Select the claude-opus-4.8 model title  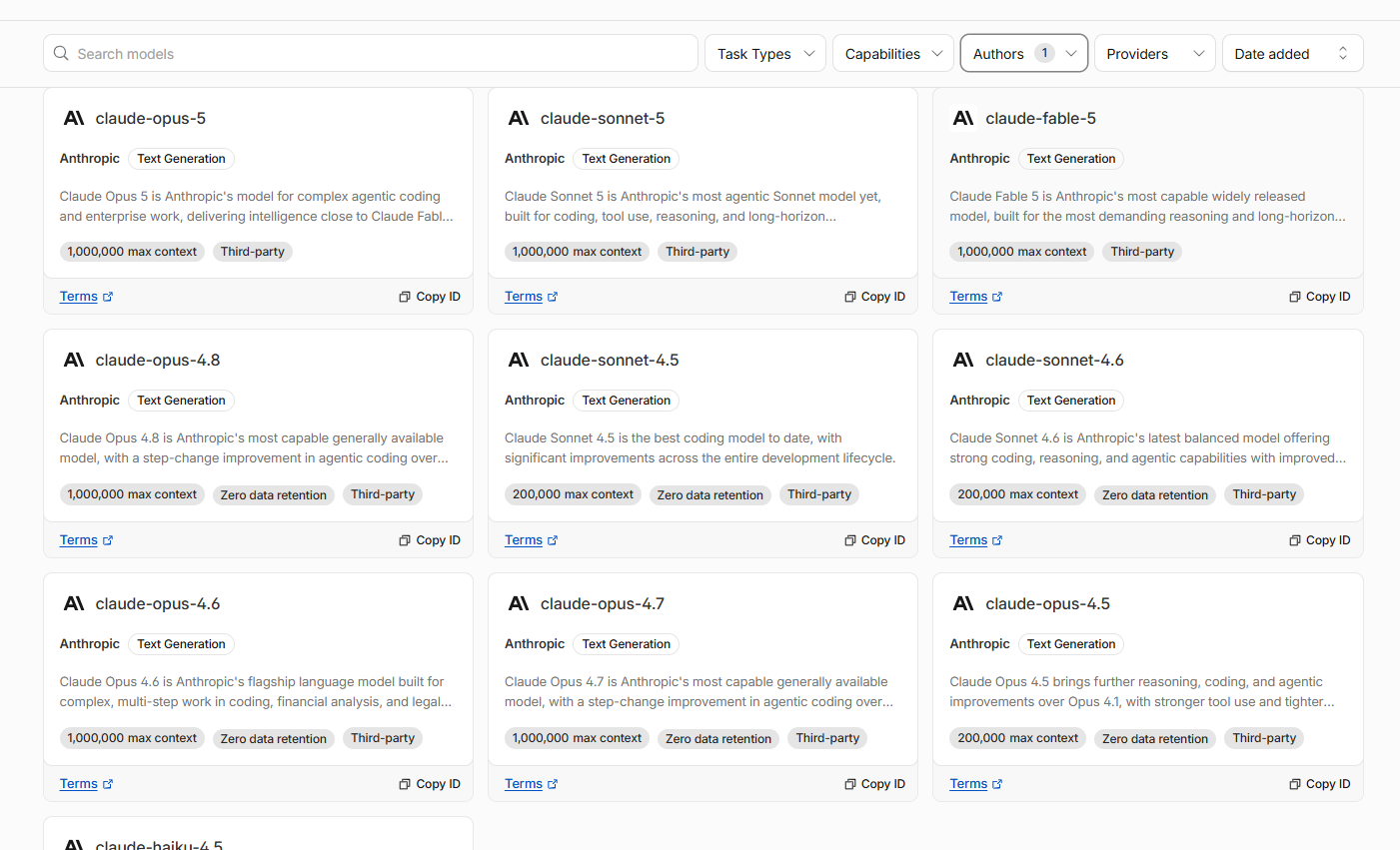pos(158,360)
